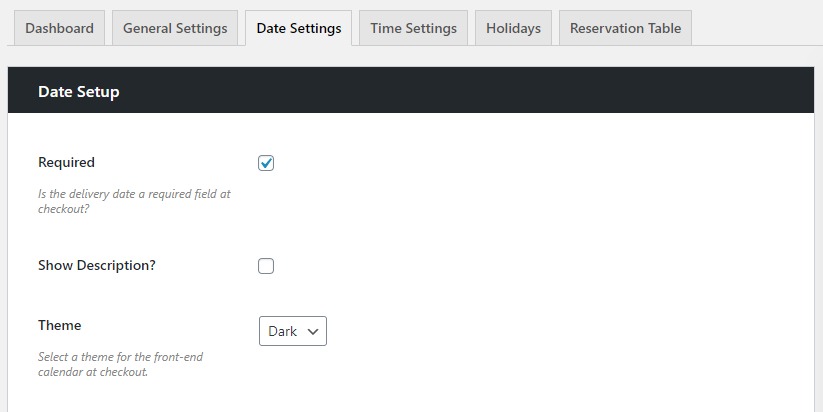The height and width of the screenshot is (412, 823).
Task: Switch to the Reservation Table tab
Action: (x=625, y=28)
